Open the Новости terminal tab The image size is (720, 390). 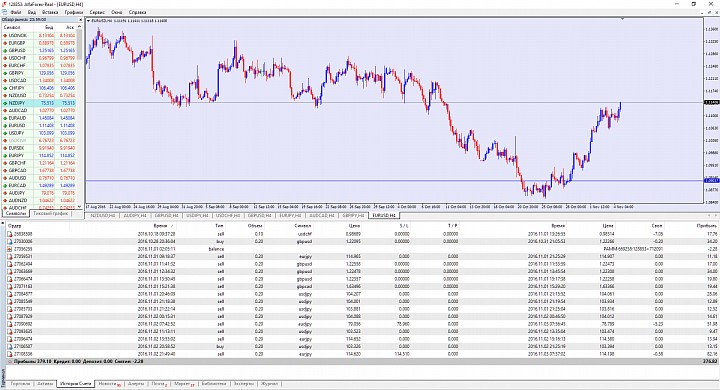(109, 384)
